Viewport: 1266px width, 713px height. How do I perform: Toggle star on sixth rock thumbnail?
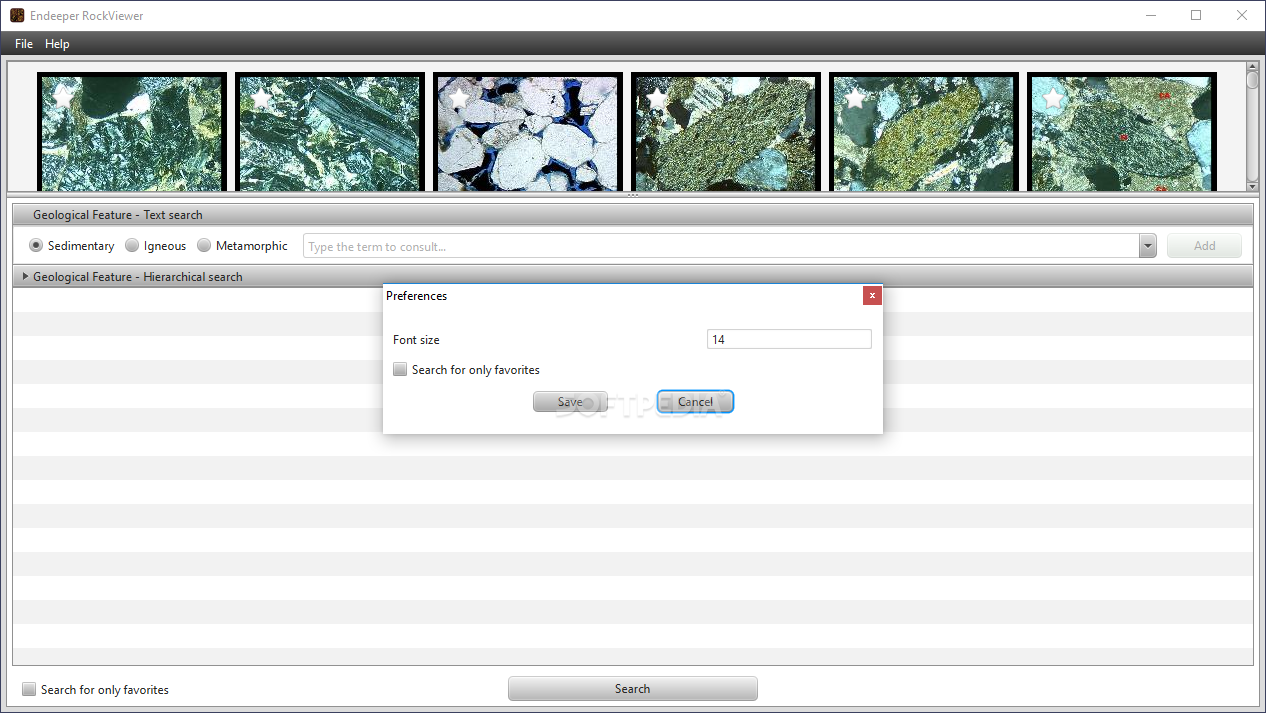pos(1053,97)
